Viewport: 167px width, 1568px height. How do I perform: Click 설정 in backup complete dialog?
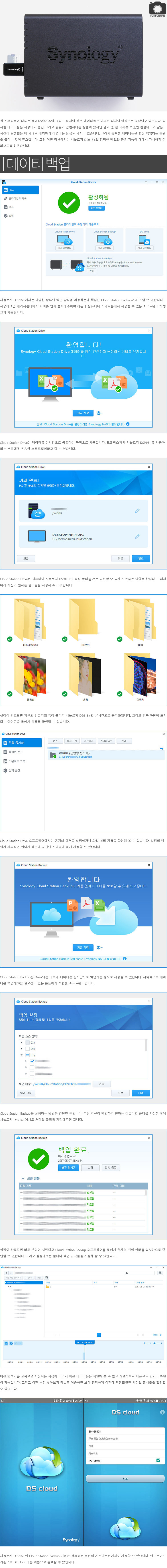90,1167
